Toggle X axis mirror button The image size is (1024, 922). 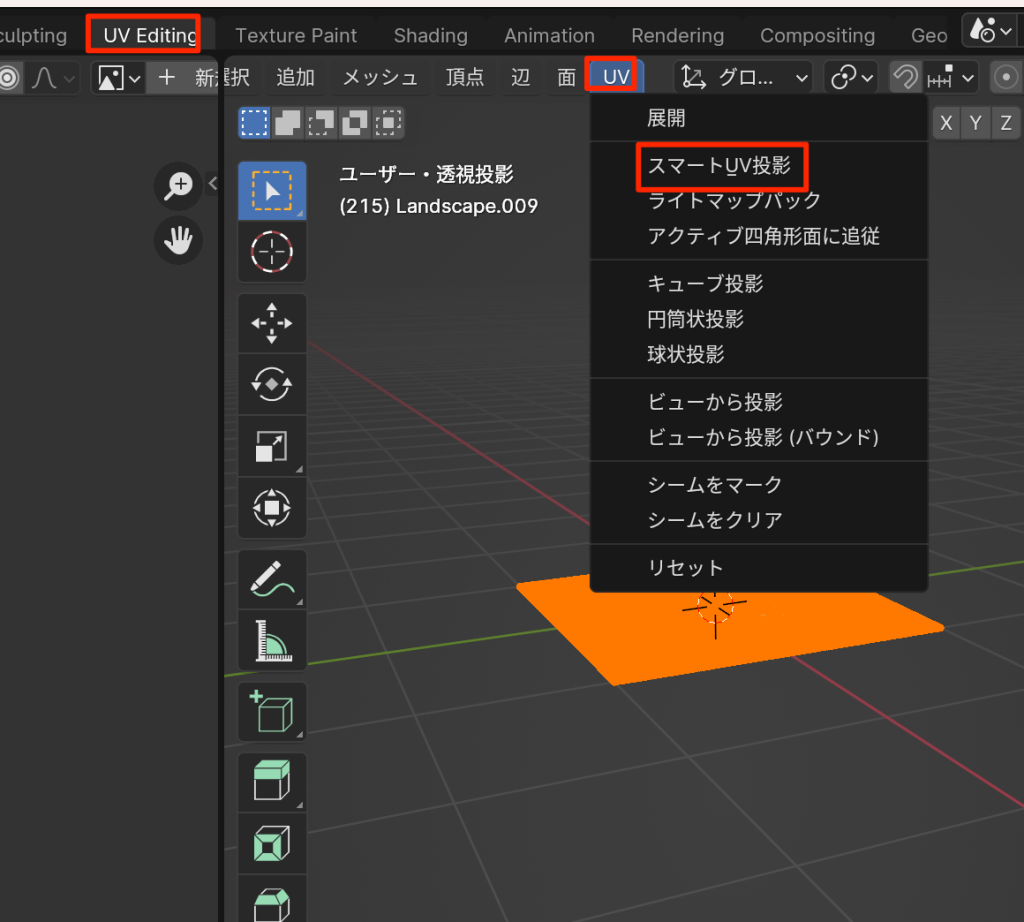click(x=946, y=124)
